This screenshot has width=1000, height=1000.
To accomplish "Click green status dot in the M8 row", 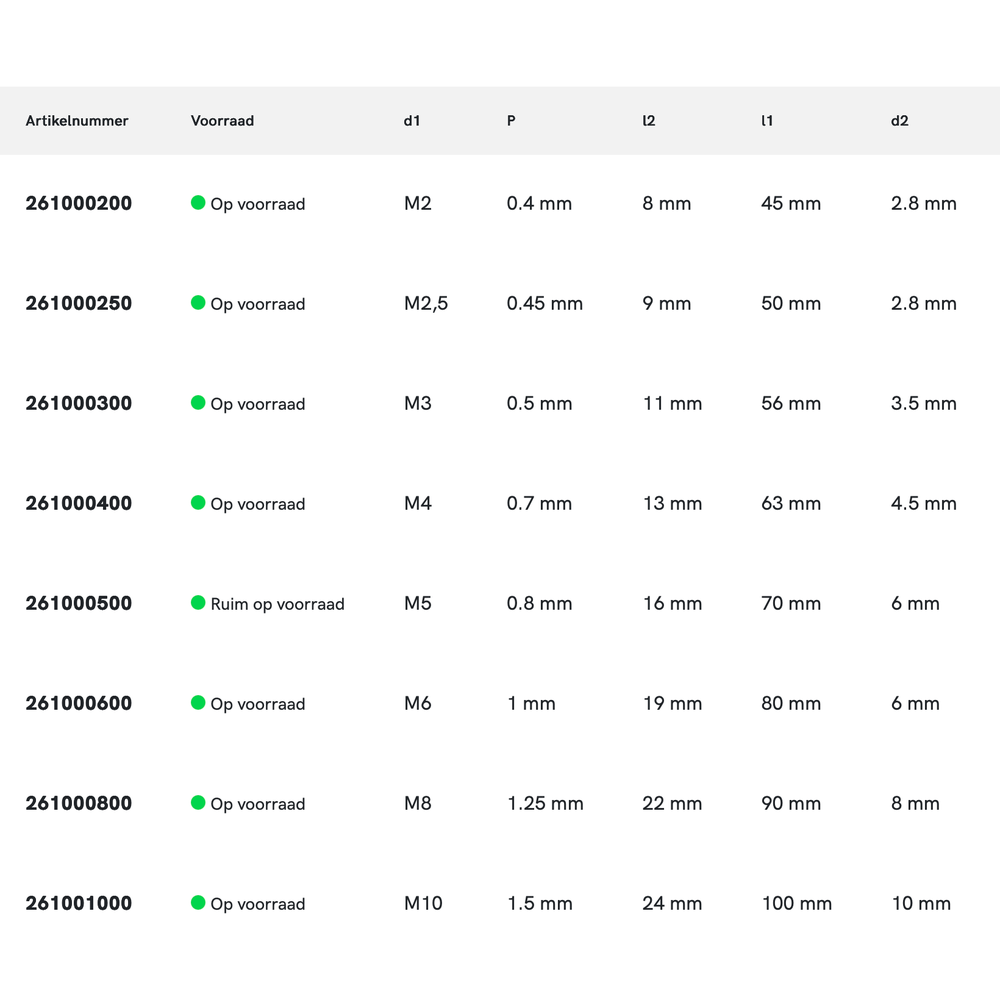I will tap(198, 803).
